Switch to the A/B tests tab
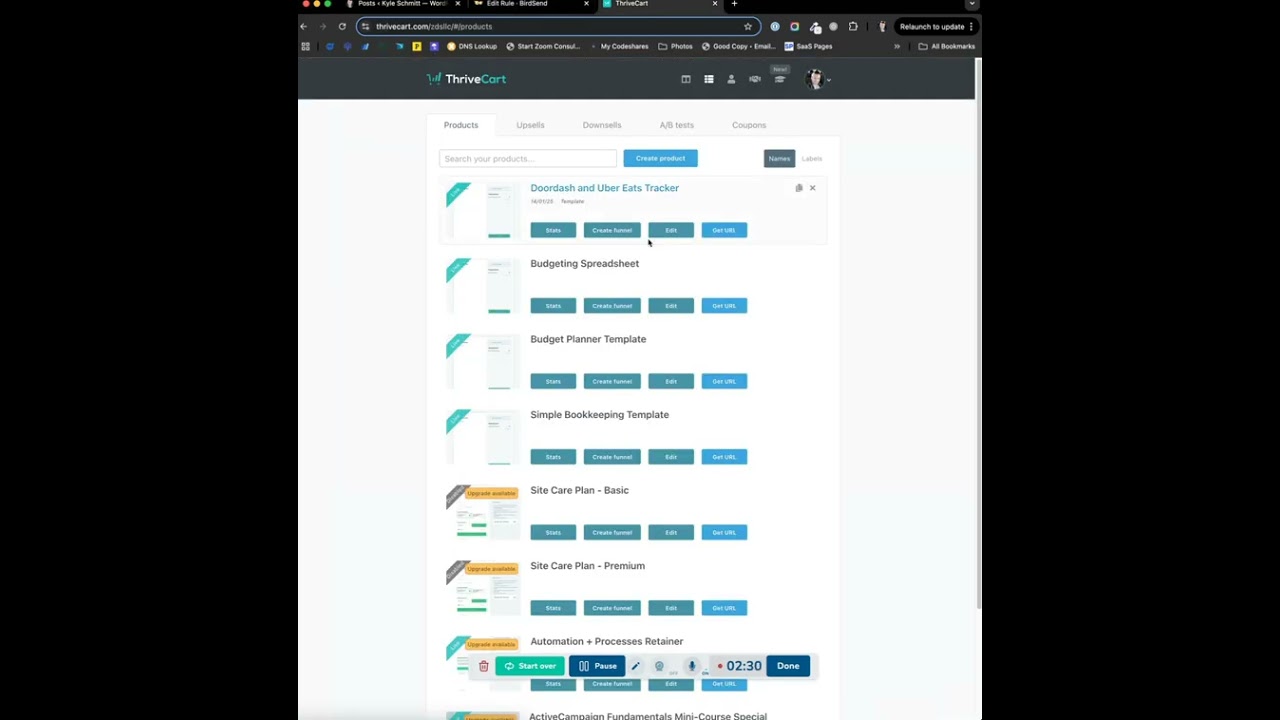Viewport: 1280px width, 720px height. (x=677, y=125)
